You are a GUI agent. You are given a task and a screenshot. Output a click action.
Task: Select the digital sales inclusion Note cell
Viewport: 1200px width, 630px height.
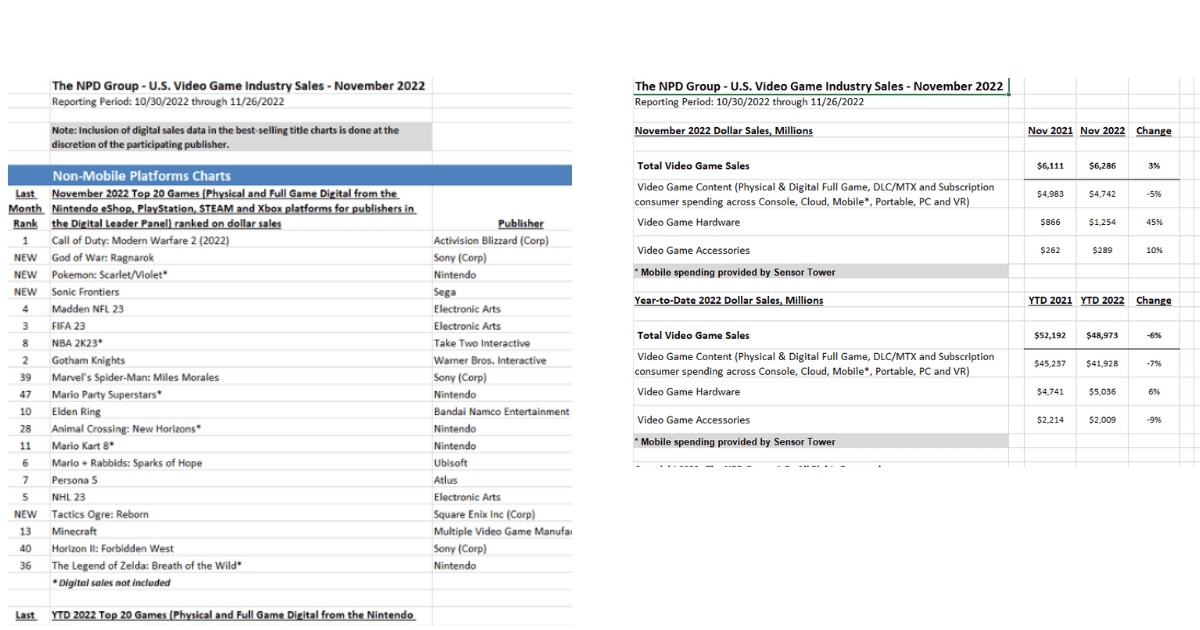242,136
